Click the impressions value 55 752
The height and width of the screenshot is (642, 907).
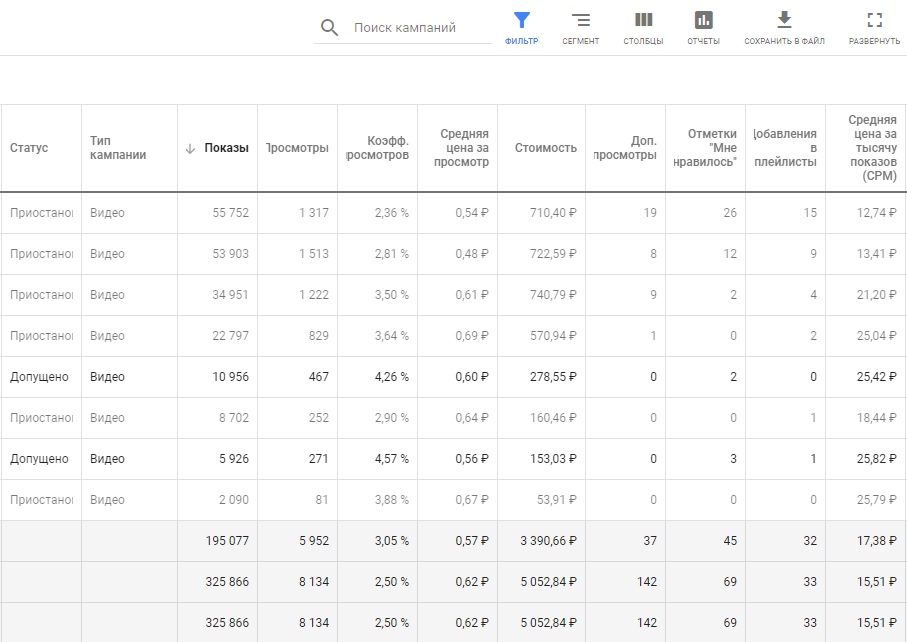230,213
